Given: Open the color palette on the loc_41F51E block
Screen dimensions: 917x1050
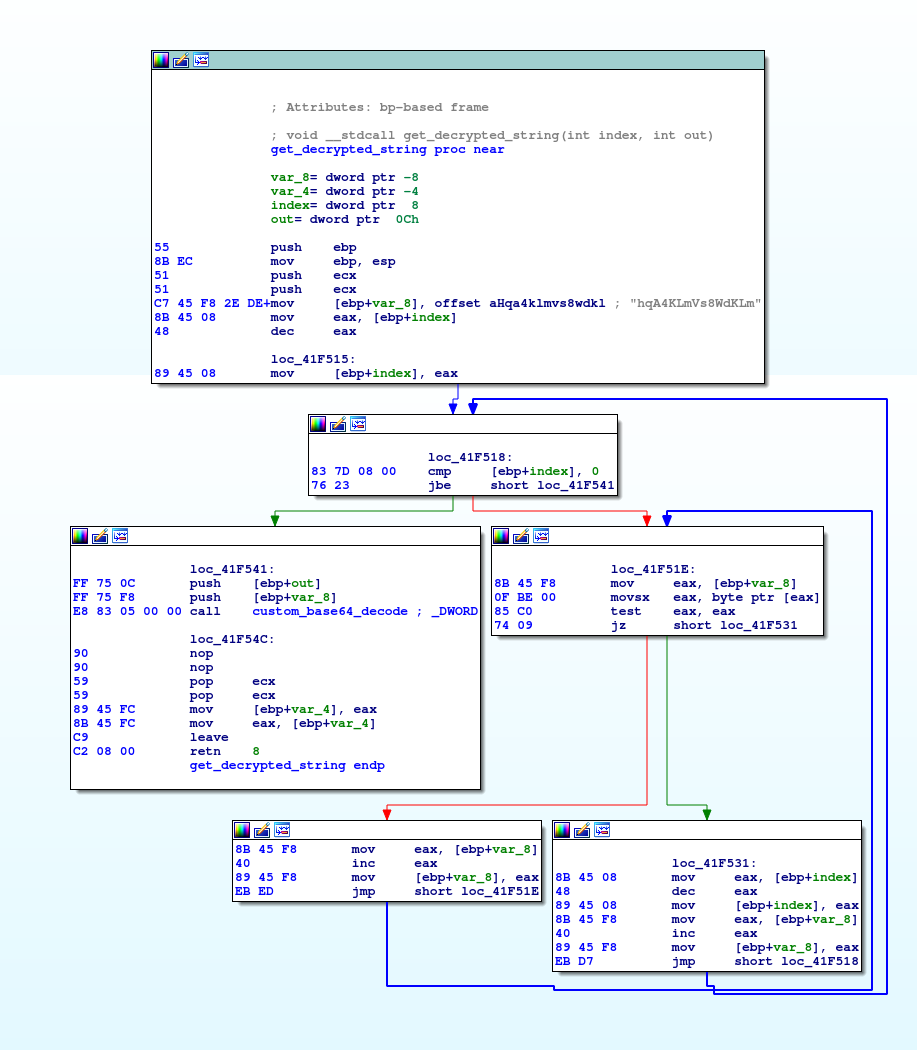Looking at the screenshot, I should 501,536.
